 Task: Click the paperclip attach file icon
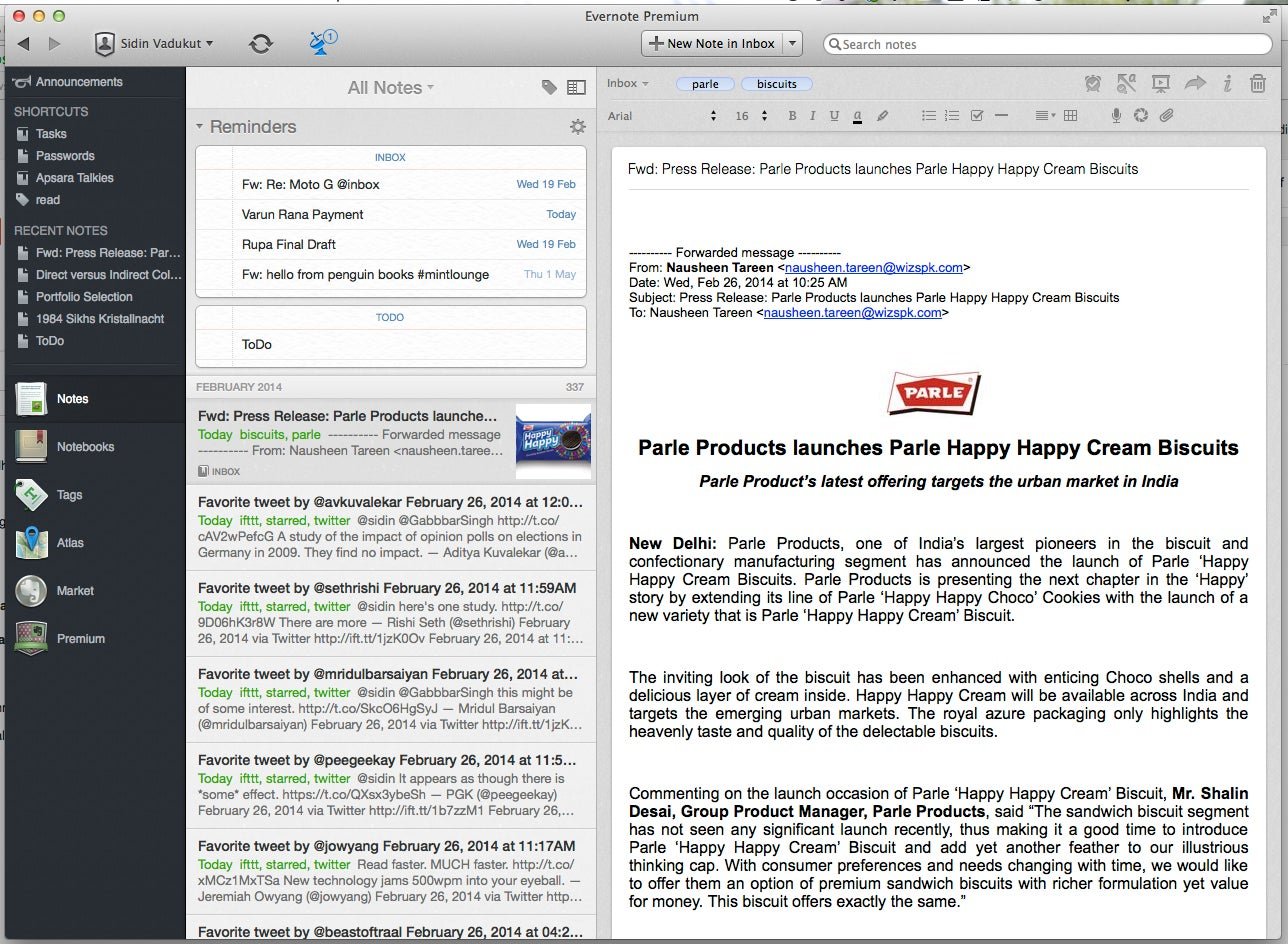coord(1166,116)
